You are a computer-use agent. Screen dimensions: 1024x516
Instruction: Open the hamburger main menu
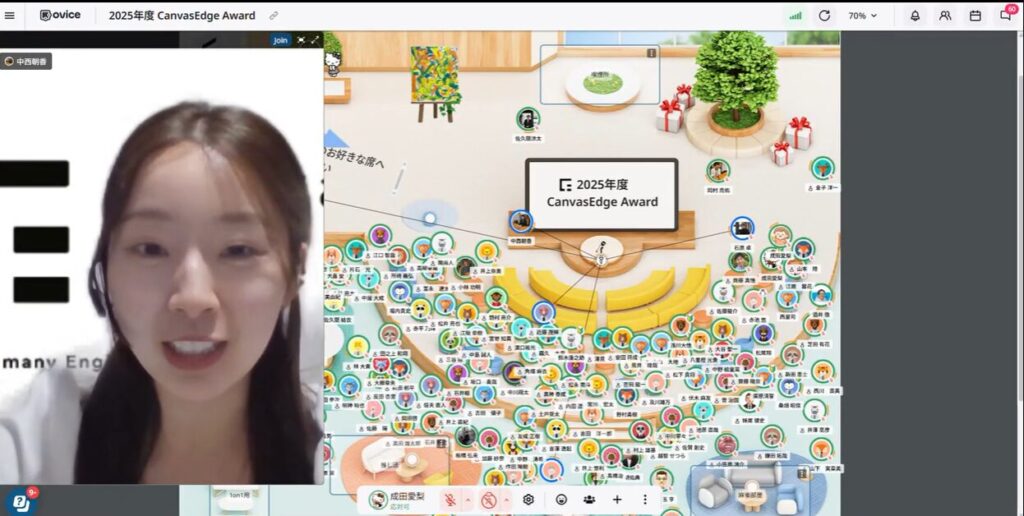[10, 16]
